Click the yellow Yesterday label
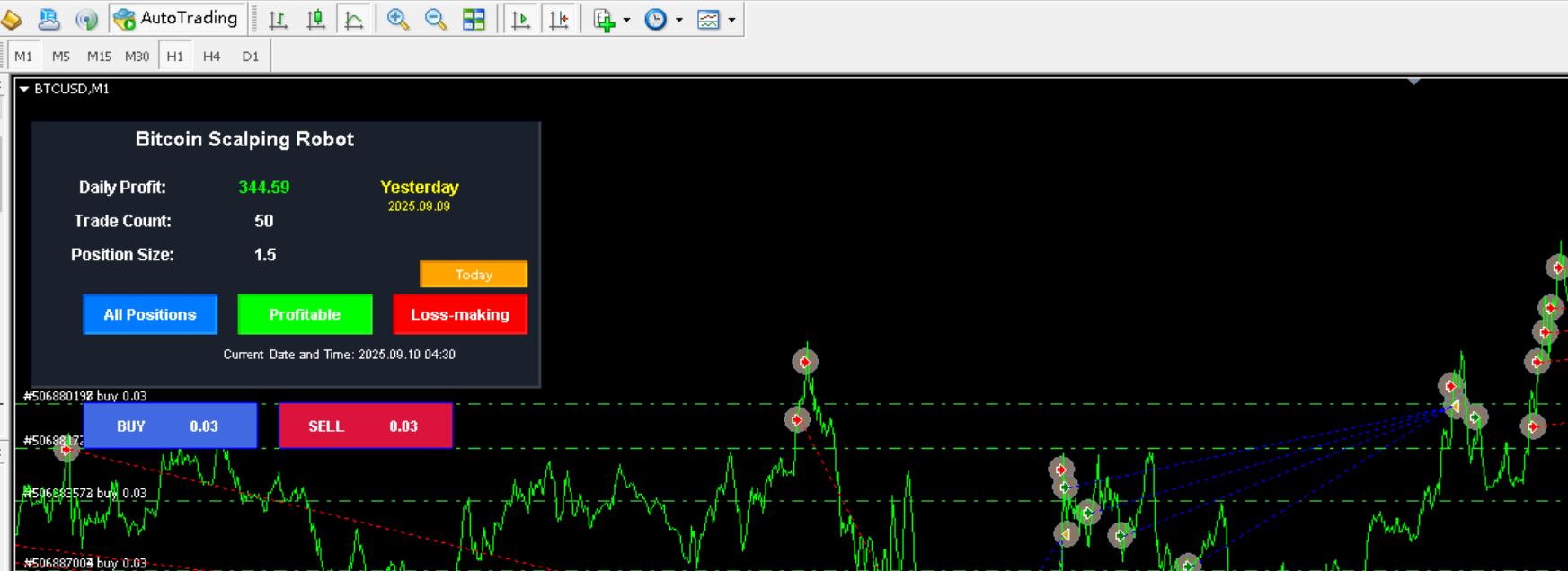This screenshot has height=571, width=1568. click(420, 187)
